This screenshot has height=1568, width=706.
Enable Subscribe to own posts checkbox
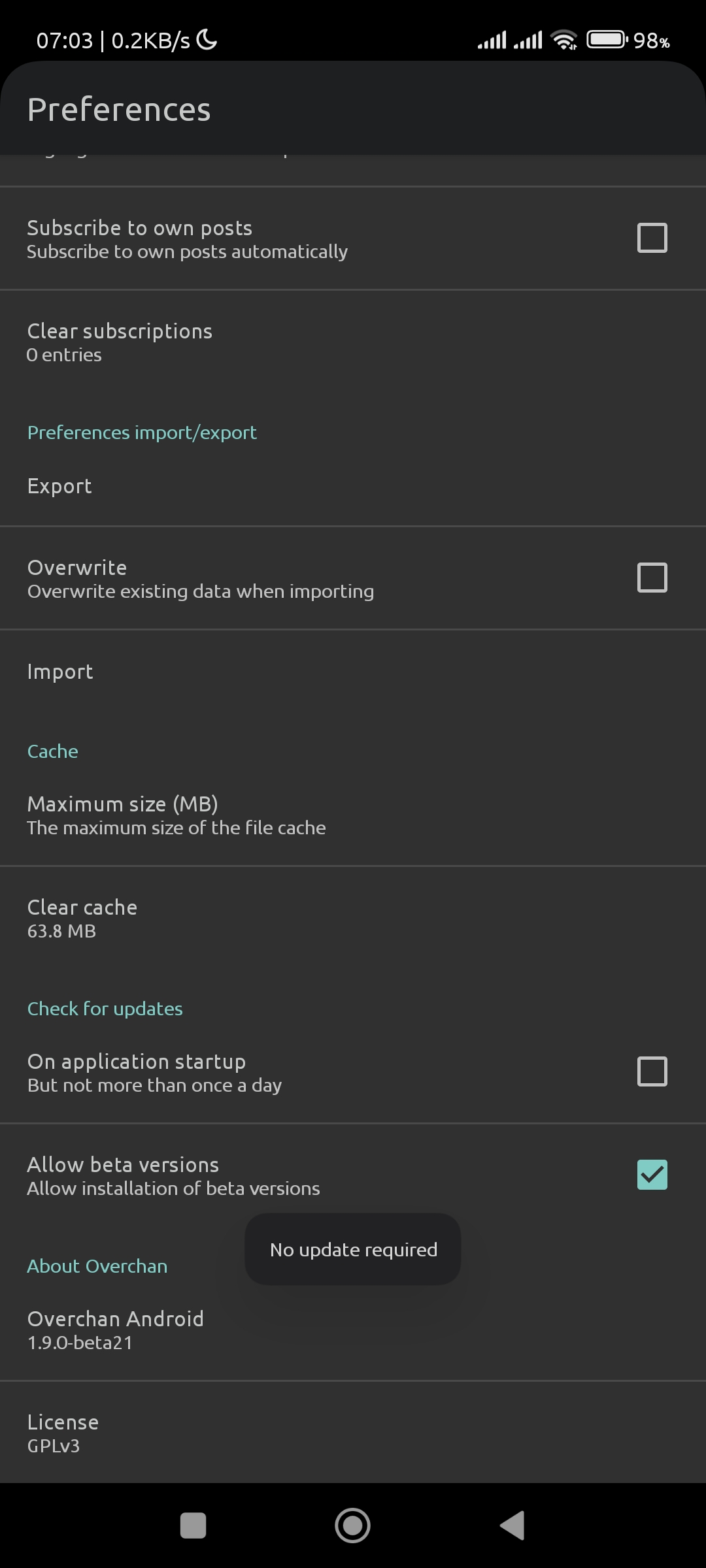click(x=652, y=238)
